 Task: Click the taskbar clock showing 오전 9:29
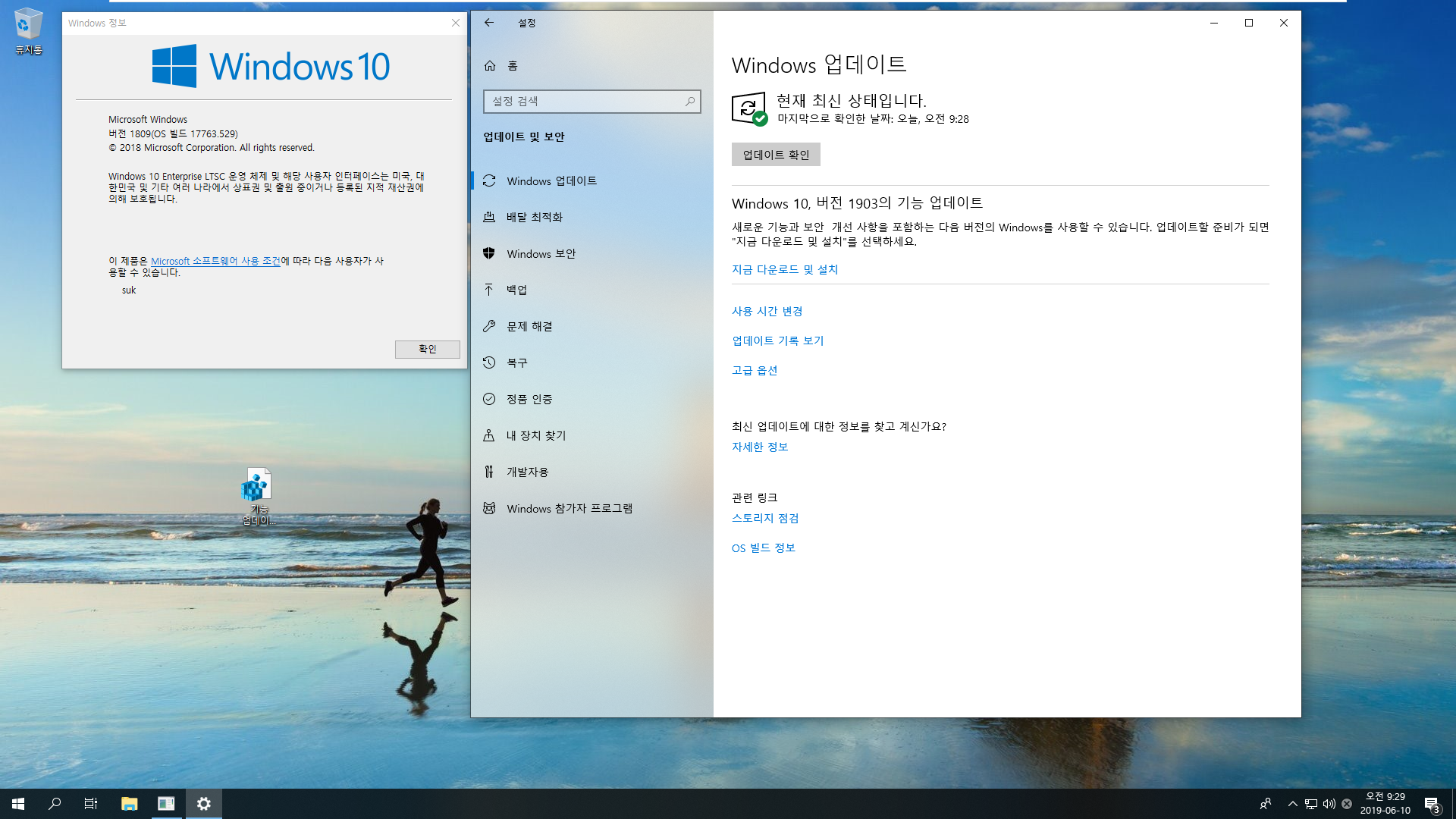pos(1385,804)
